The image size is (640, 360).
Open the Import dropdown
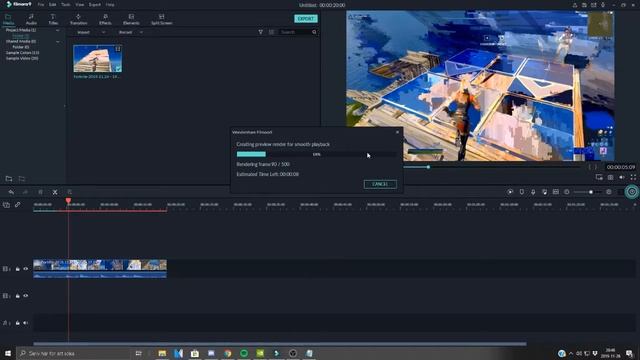(x=91, y=32)
